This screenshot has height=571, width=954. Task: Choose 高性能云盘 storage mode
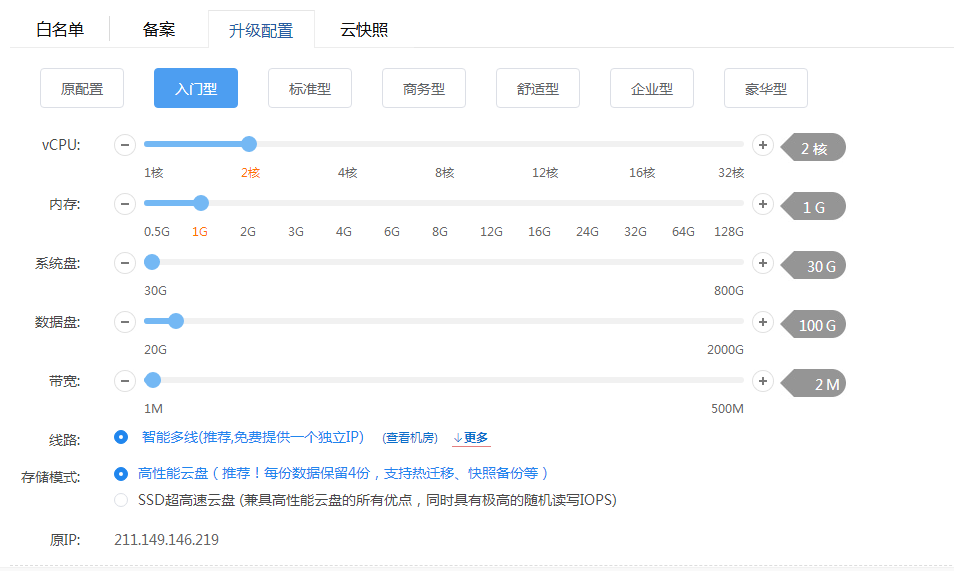pos(121,474)
